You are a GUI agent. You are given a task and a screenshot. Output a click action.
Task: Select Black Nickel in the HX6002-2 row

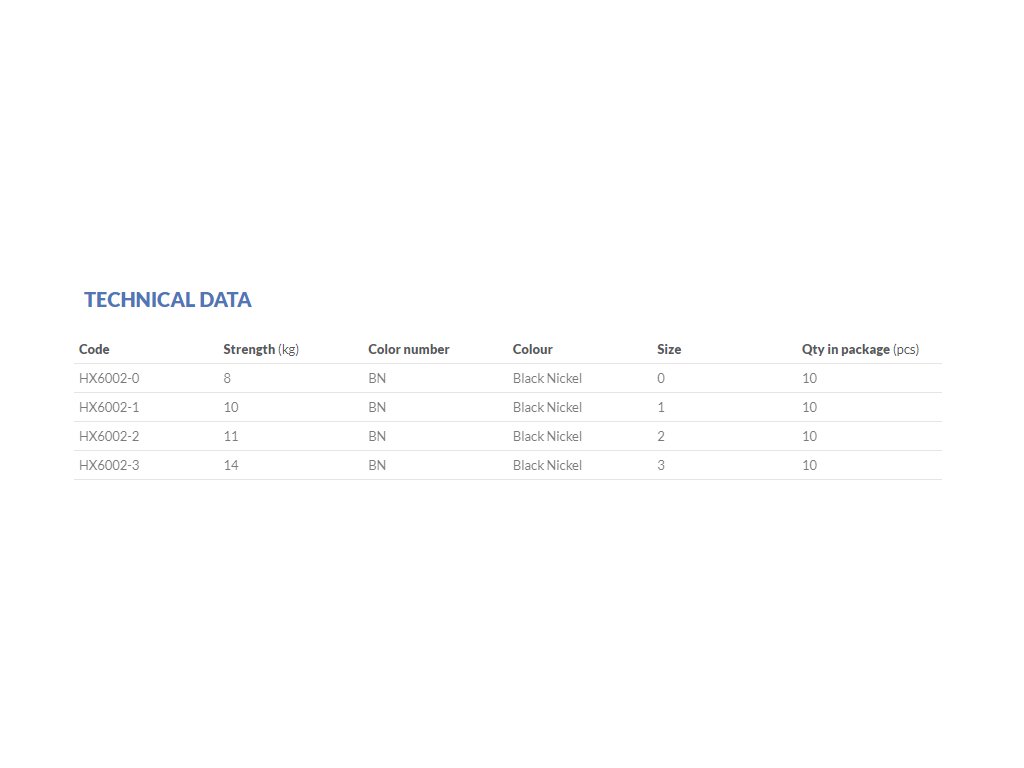tap(547, 436)
